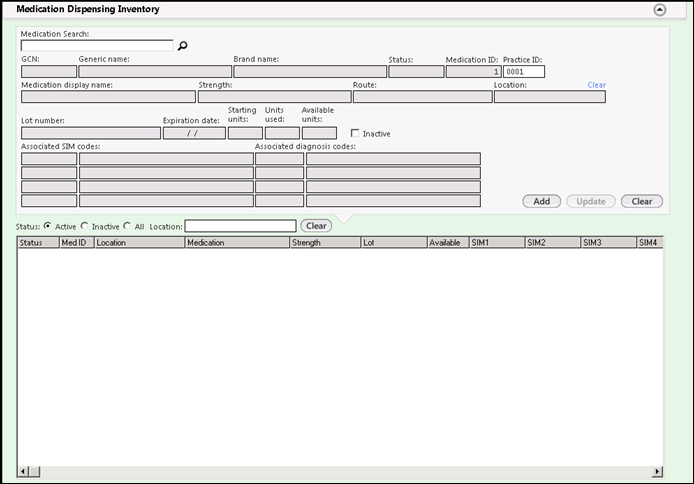
Task: Sort by the Strength column header
Action: pyautogui.click(x=325, y=242)
